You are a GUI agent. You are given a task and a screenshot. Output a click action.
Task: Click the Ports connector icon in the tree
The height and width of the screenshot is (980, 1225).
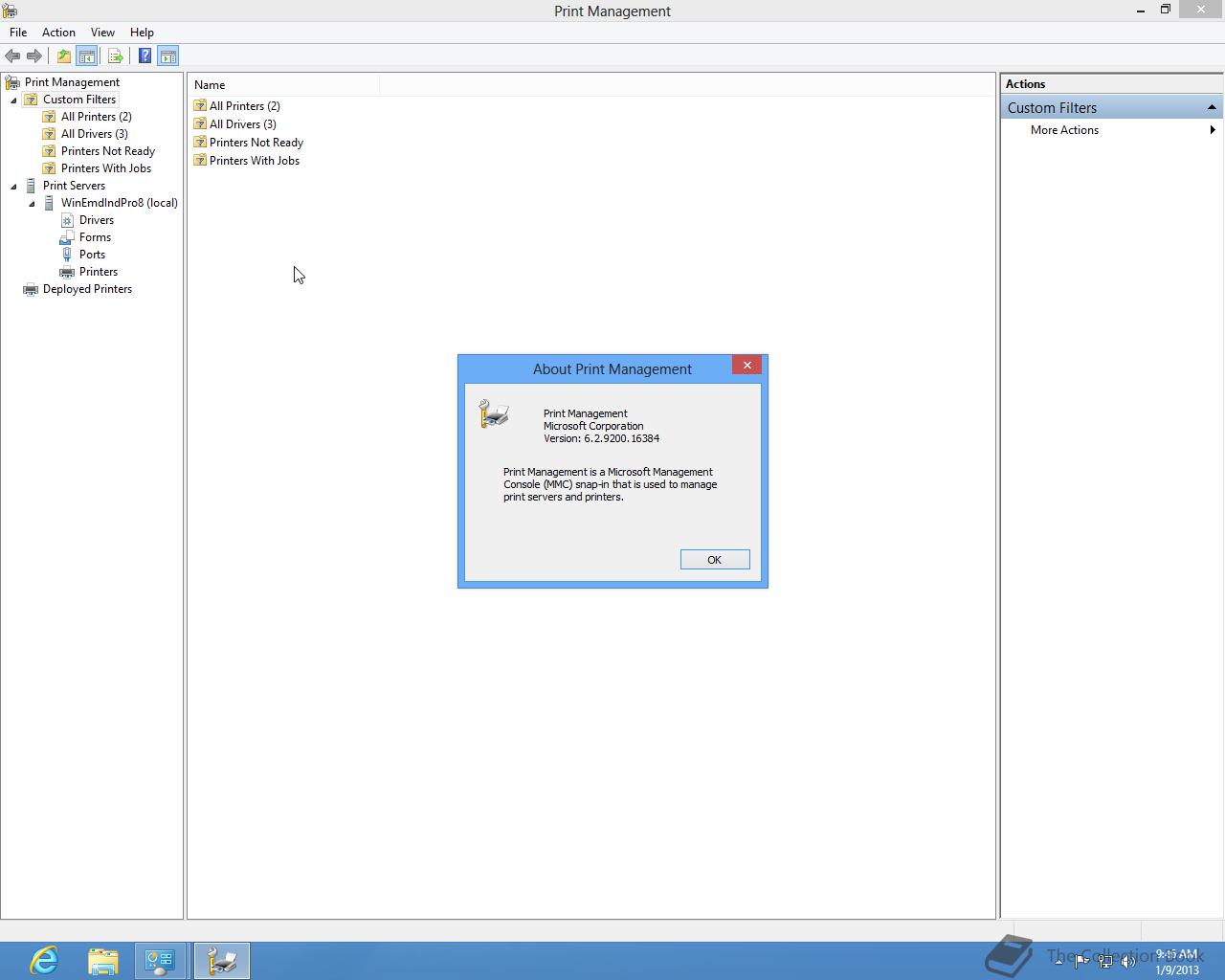[66, 255]
